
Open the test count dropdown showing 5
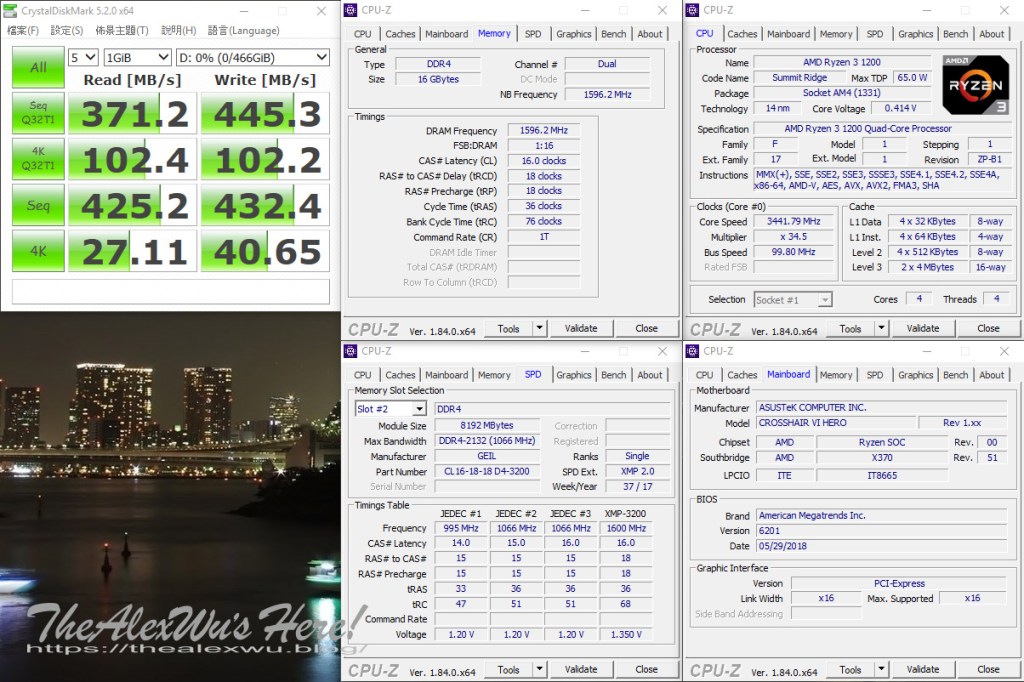pyautogui.click(x=83, y=57)
